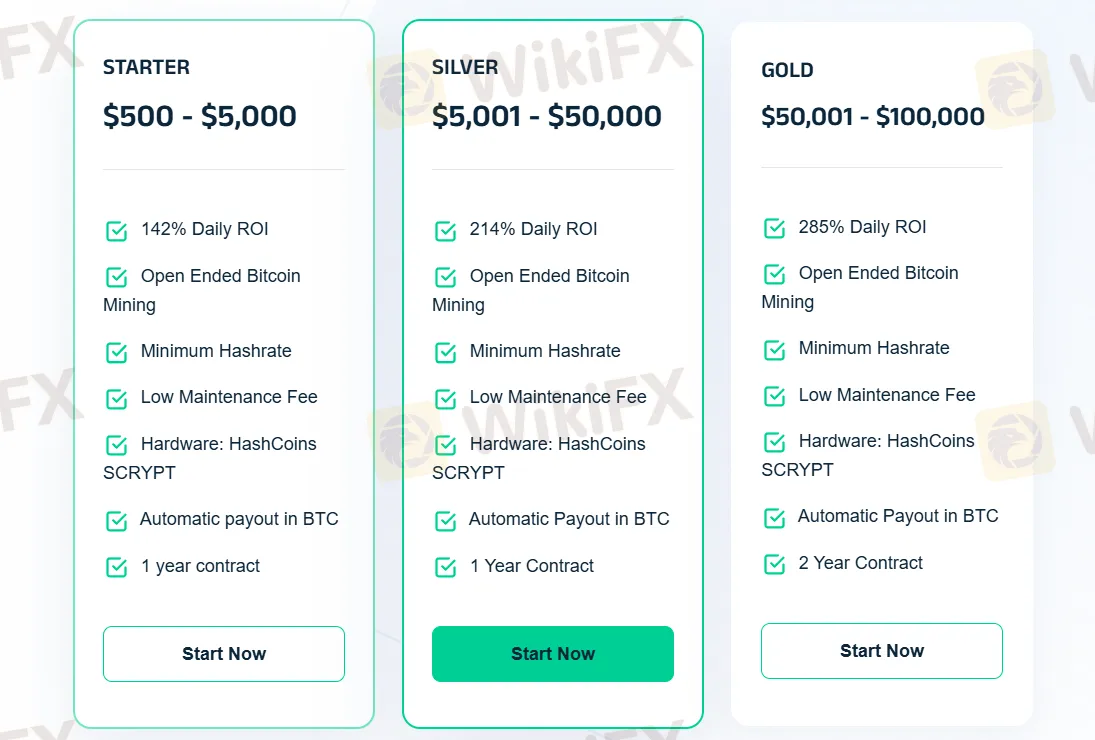Click the checkmark beside Silver's Low Maintenance Fee
Screen dimensions: 1095x740
pos(445,397)
